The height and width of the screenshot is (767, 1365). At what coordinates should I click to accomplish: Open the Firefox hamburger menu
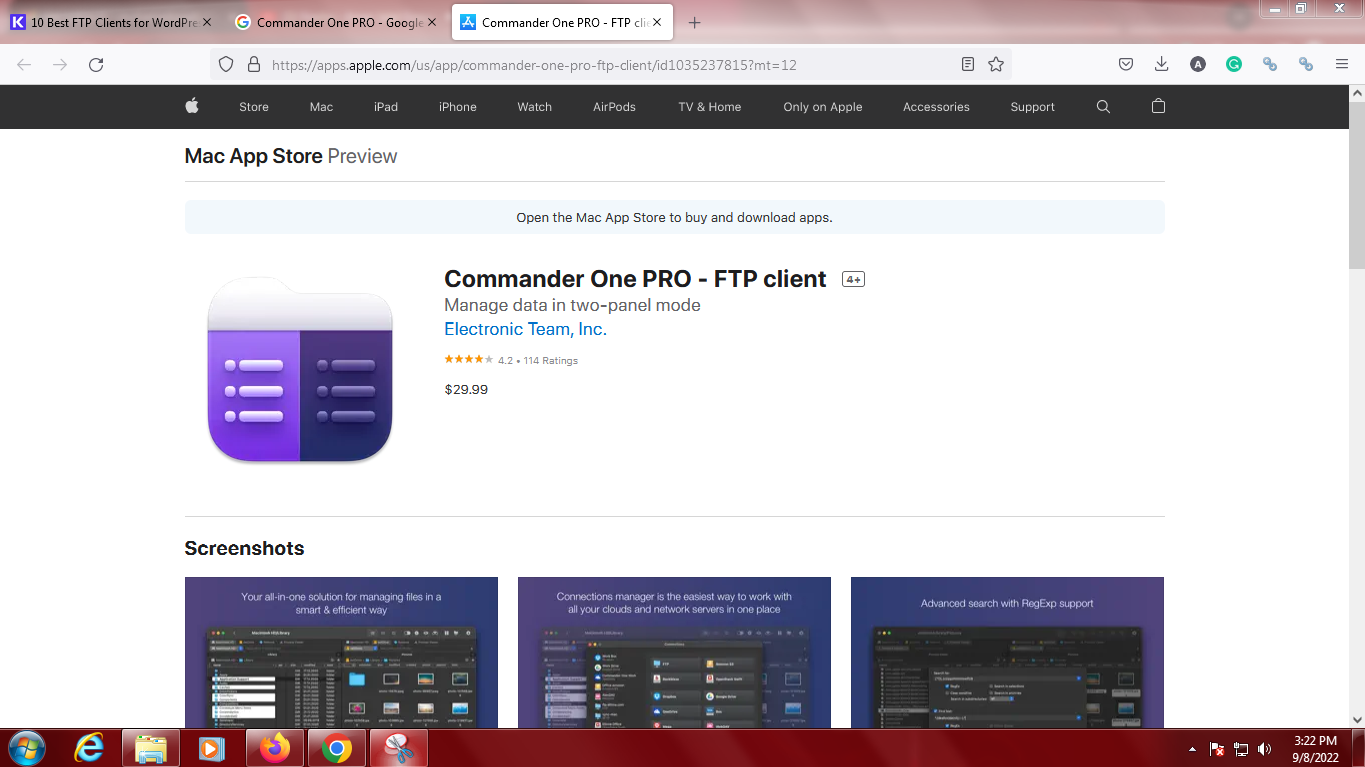pos(1342,64)
